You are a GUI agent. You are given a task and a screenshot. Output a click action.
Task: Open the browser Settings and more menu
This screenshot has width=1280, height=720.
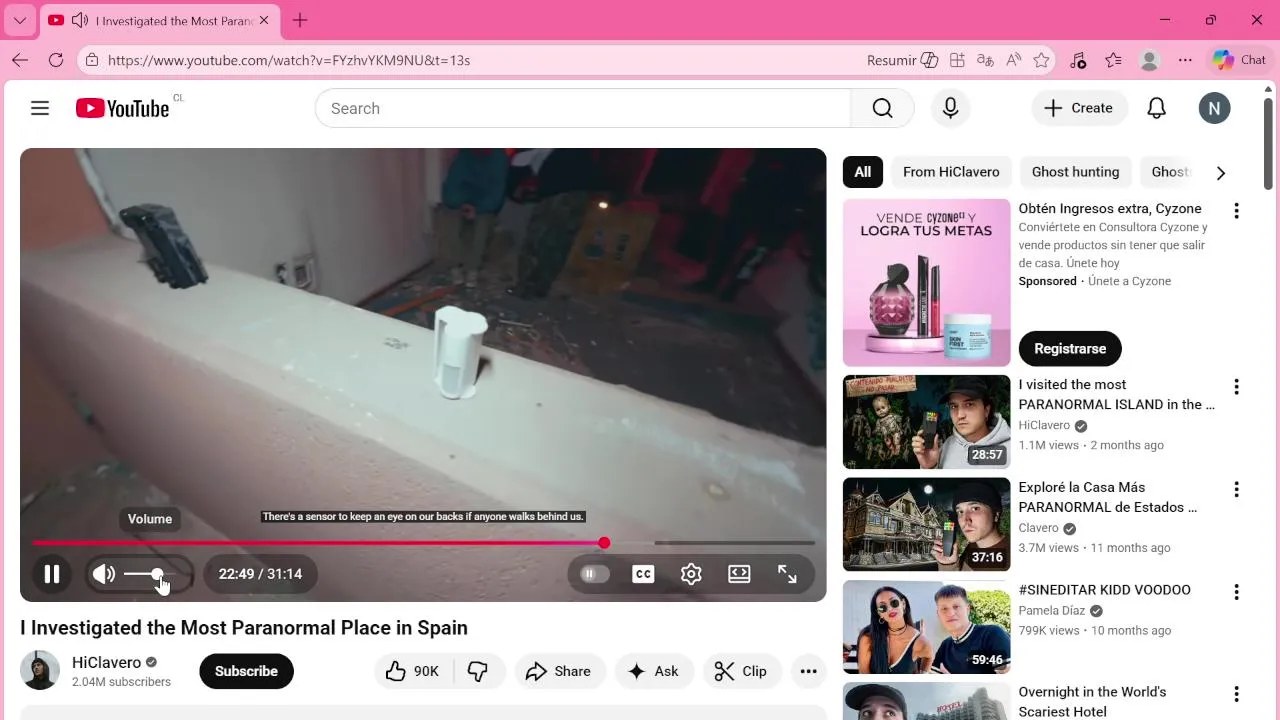click(1185, 60)
